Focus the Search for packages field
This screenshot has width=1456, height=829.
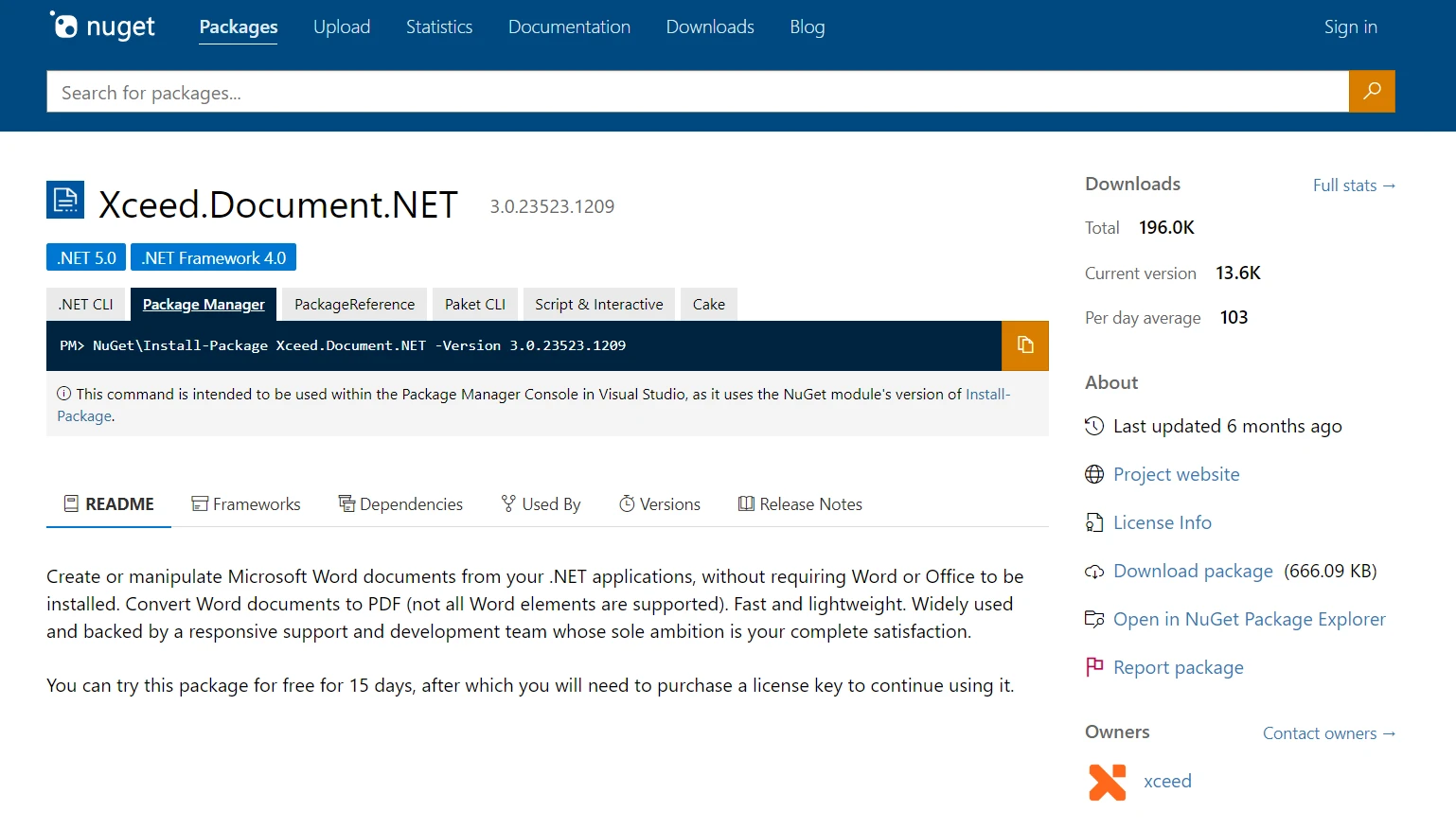point(698,92)
